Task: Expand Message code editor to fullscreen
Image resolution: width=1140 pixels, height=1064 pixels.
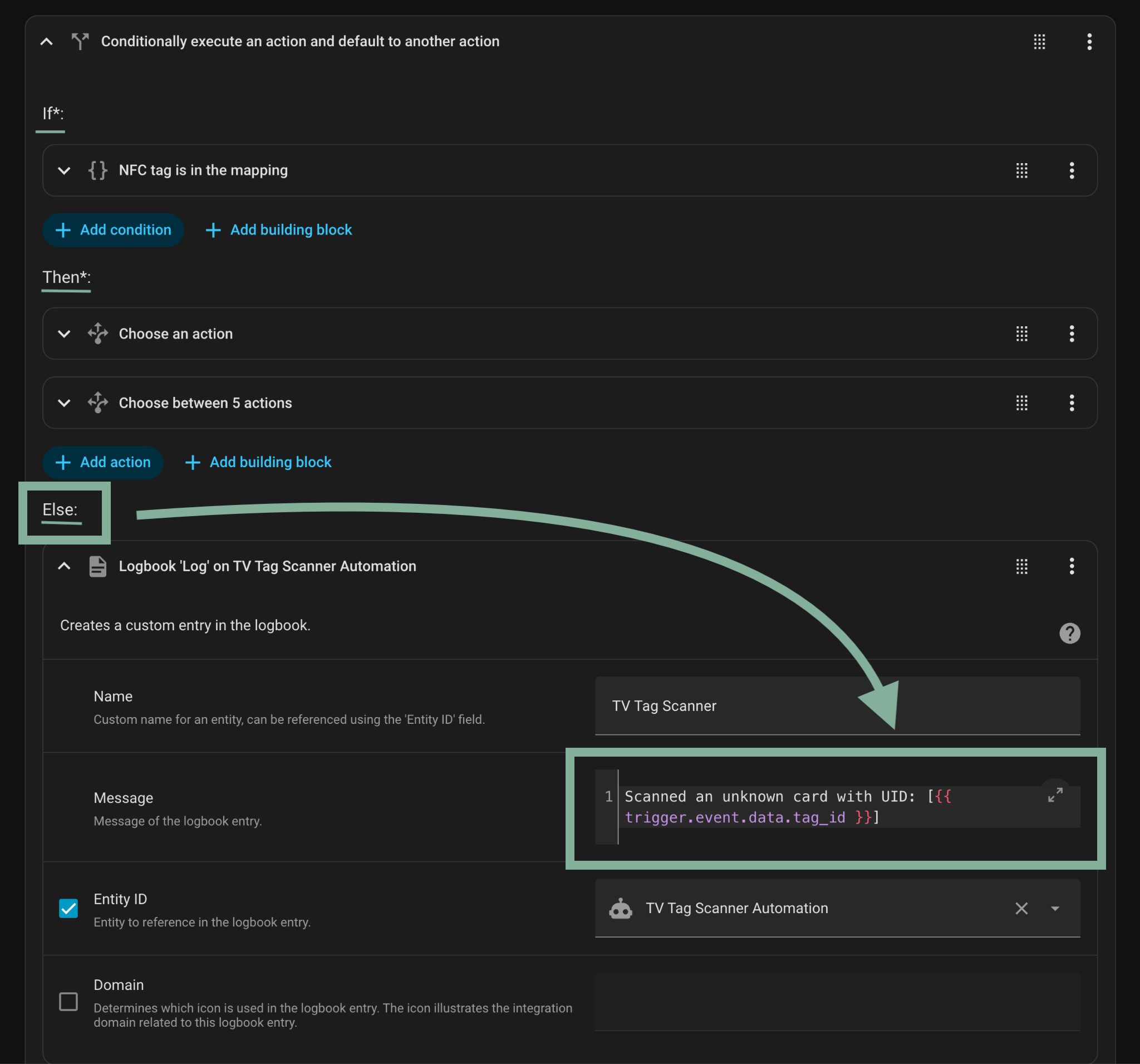Action: click(1055, 795)
